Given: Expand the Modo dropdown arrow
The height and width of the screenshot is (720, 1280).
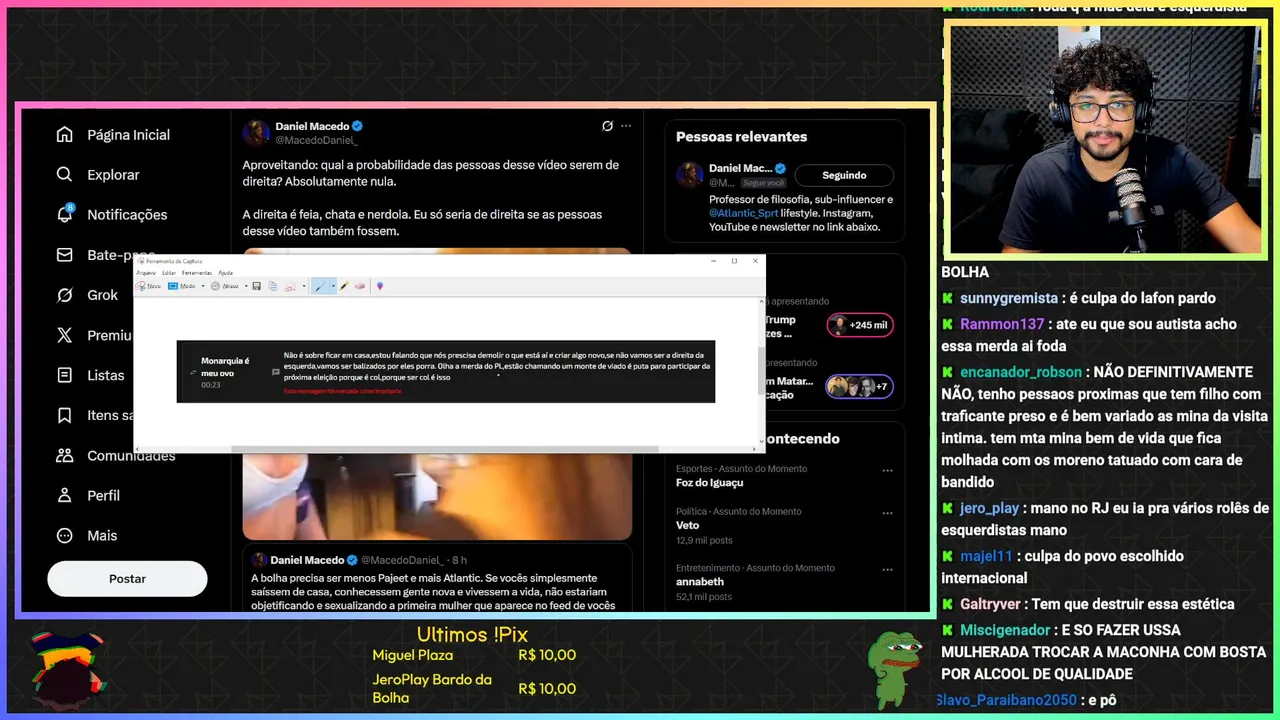Looking at the screenshot, I should click(x=203, y=286).
